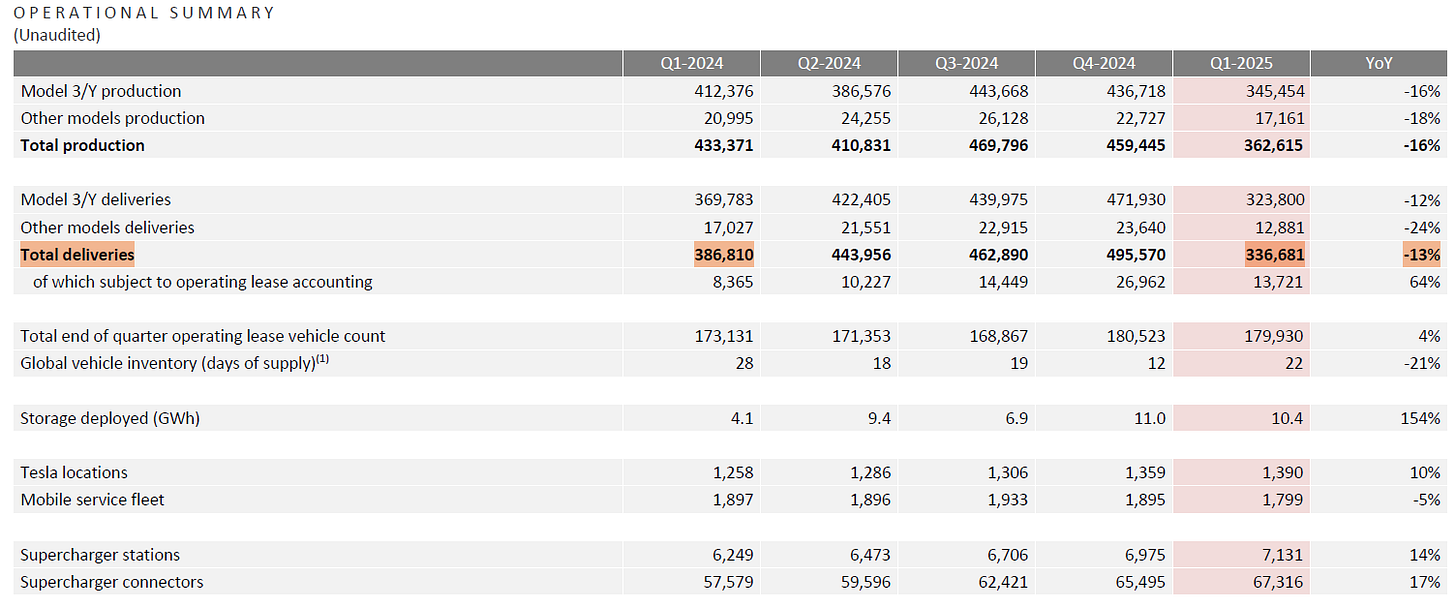Screen dimensions: 1456x607
Task: Click the total production value 433,371
Action: pos(723,145)
